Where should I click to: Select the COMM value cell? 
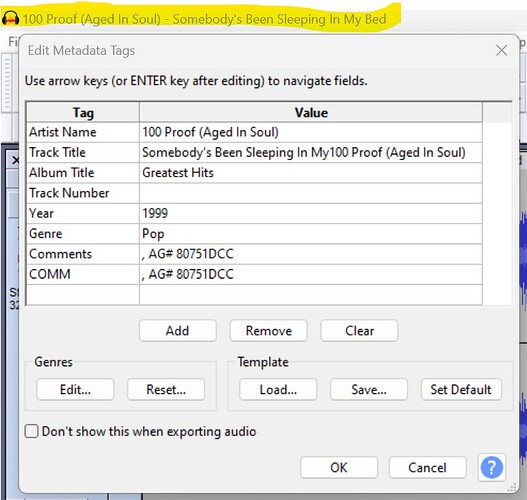(x=311, y=275)
